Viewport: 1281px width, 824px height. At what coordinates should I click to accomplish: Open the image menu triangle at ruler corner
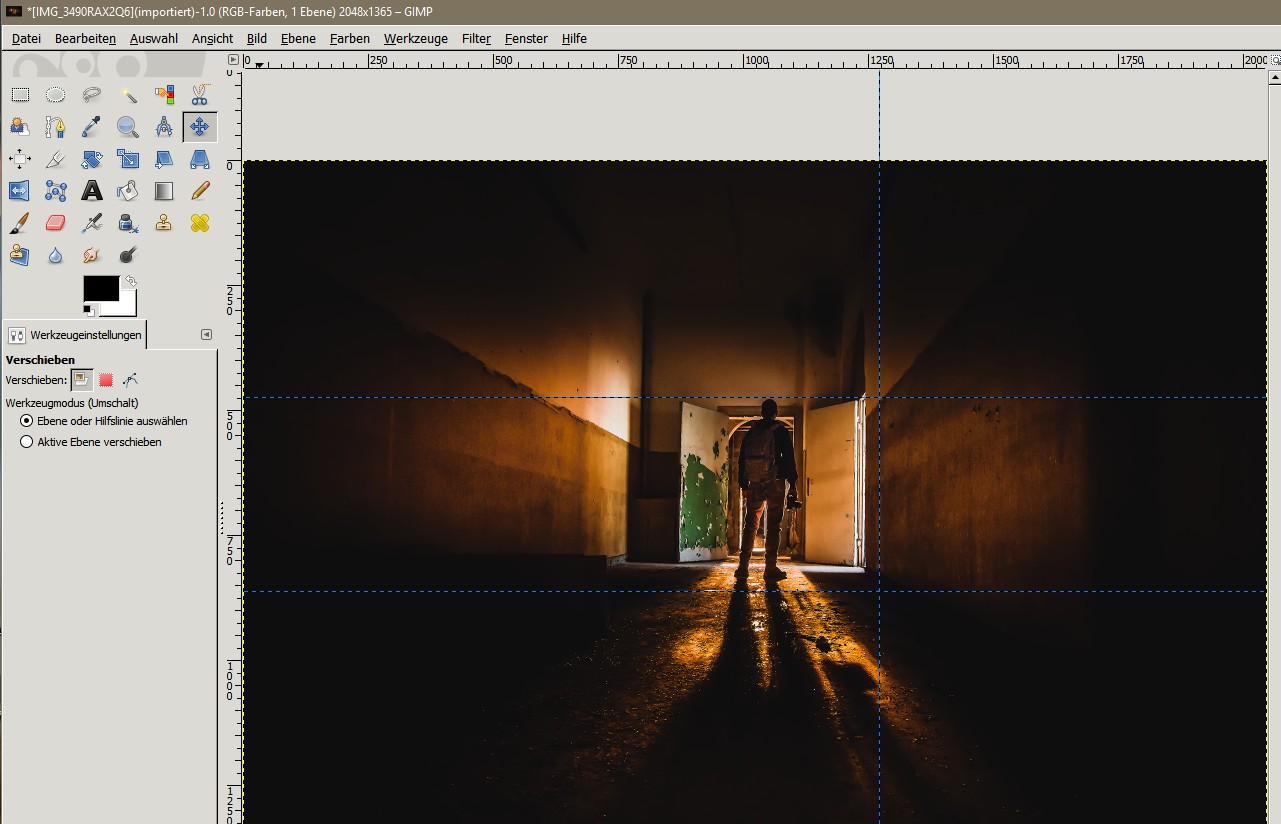coord(232,60)
